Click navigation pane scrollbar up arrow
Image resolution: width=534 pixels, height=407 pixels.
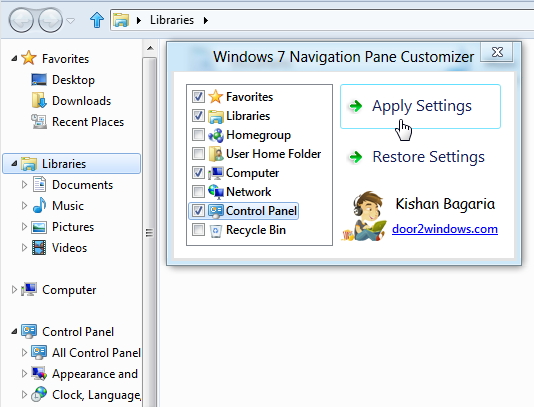(150, 48)
